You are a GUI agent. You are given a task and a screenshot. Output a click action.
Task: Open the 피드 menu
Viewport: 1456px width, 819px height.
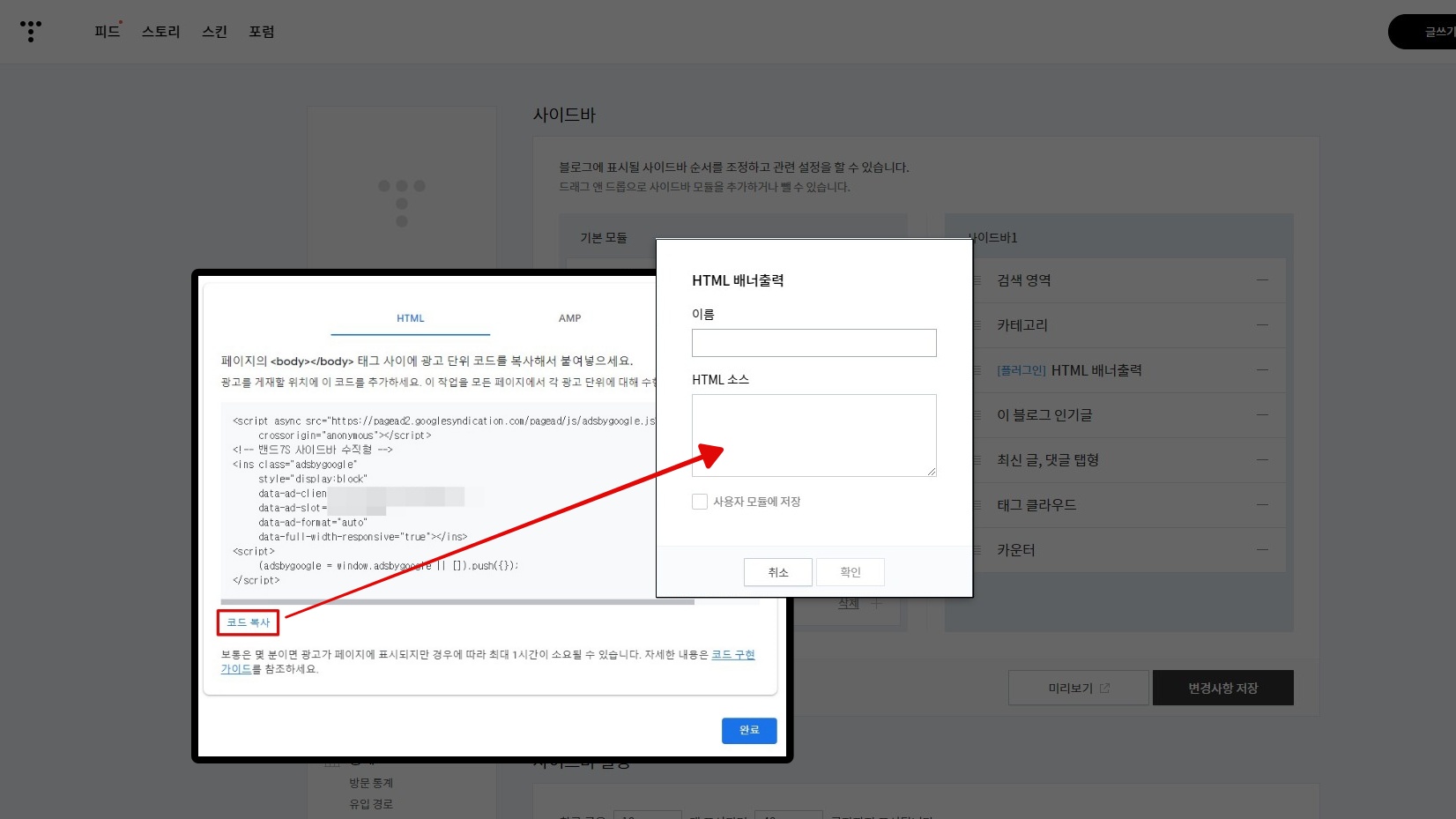point(107,32)
